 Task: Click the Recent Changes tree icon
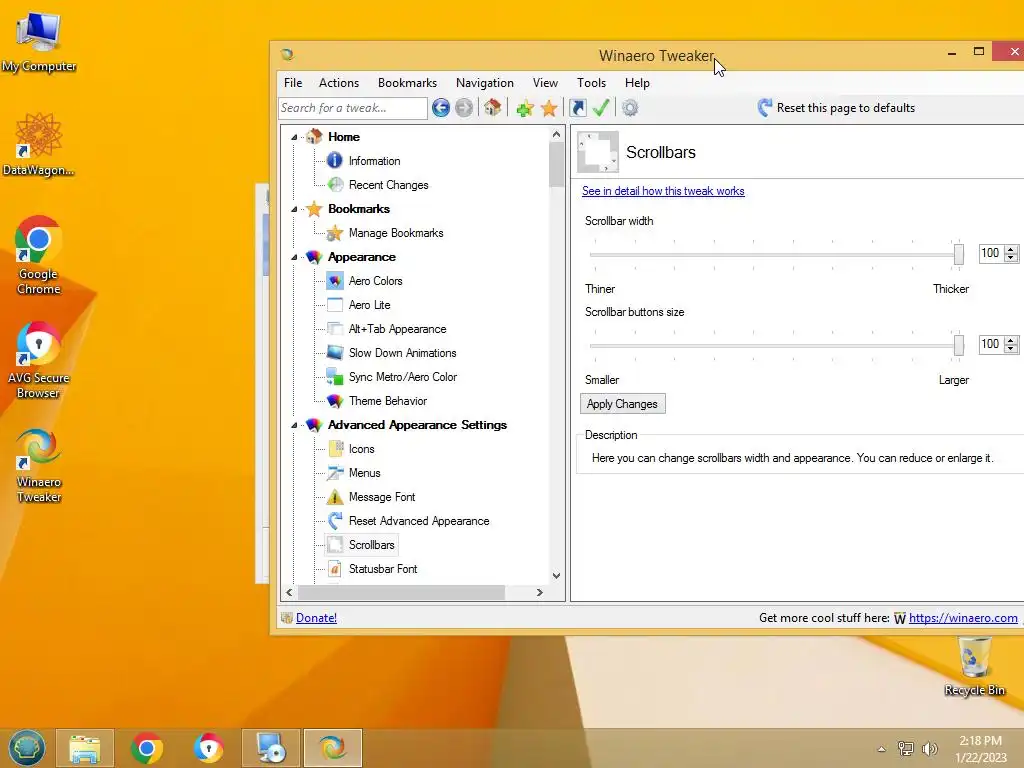coord(335,185)
